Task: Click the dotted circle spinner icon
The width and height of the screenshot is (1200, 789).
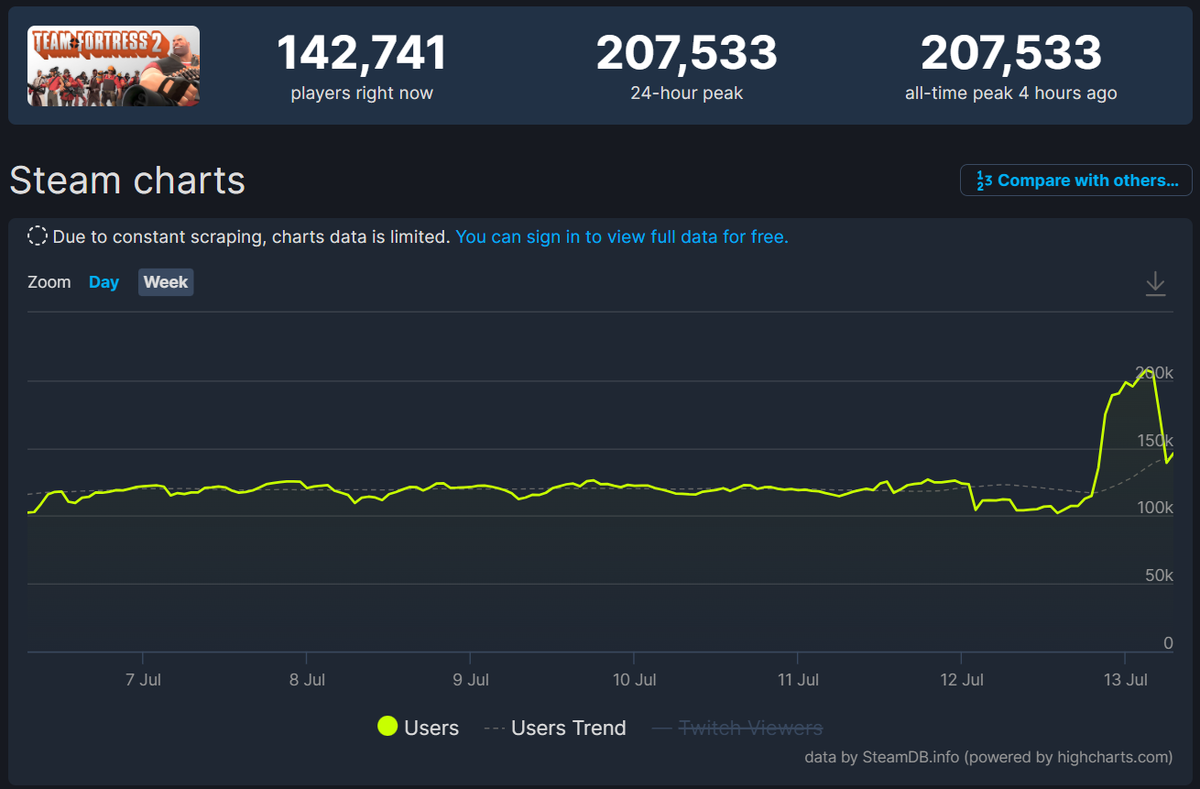Action: 37,236
